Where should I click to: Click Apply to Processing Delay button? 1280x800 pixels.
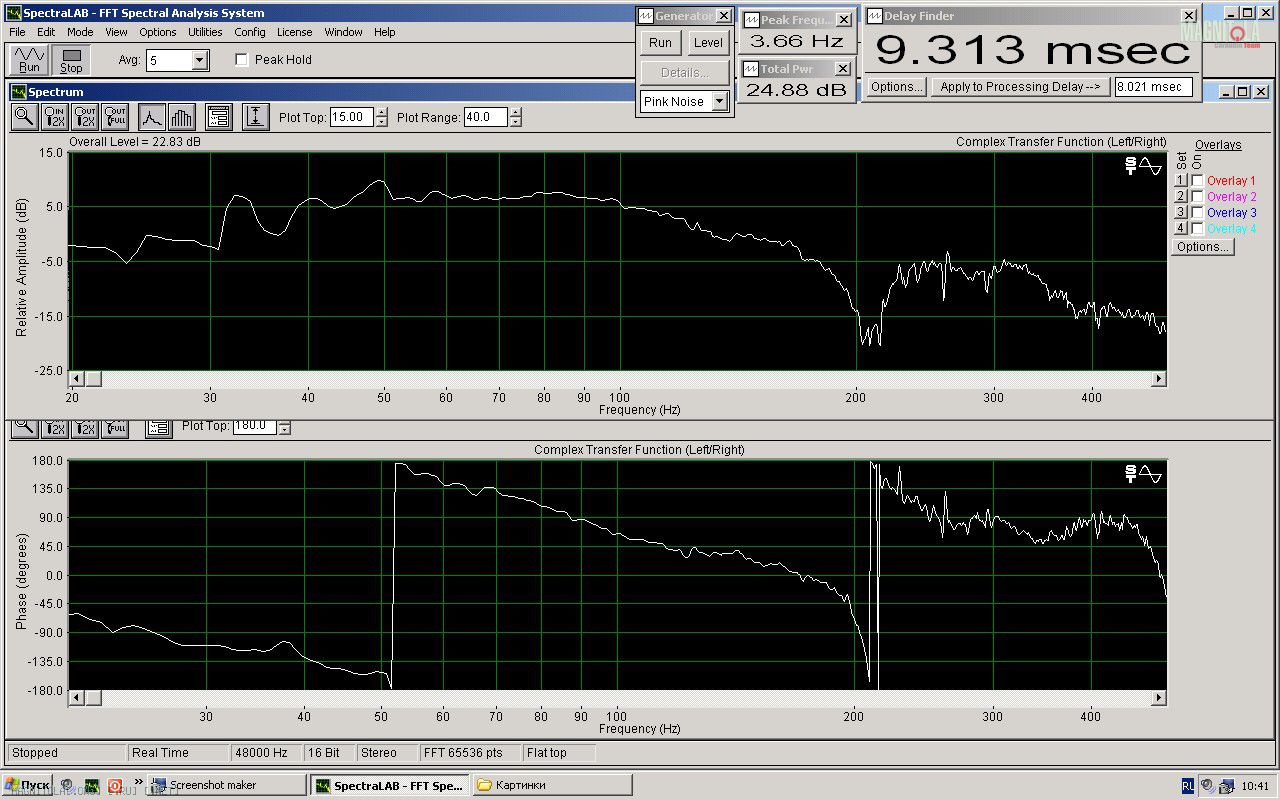coord(1019,87)
